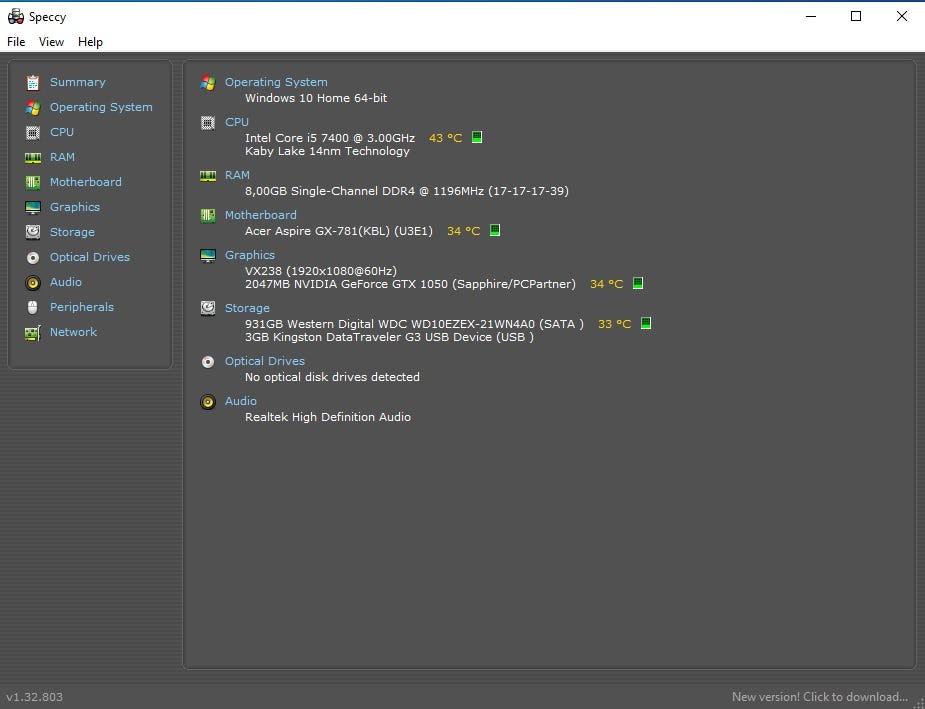The height and width of the screenshot is (709, 925).
Task: Click the Peripherals mouse icon in sidebar
Action: 33,307
